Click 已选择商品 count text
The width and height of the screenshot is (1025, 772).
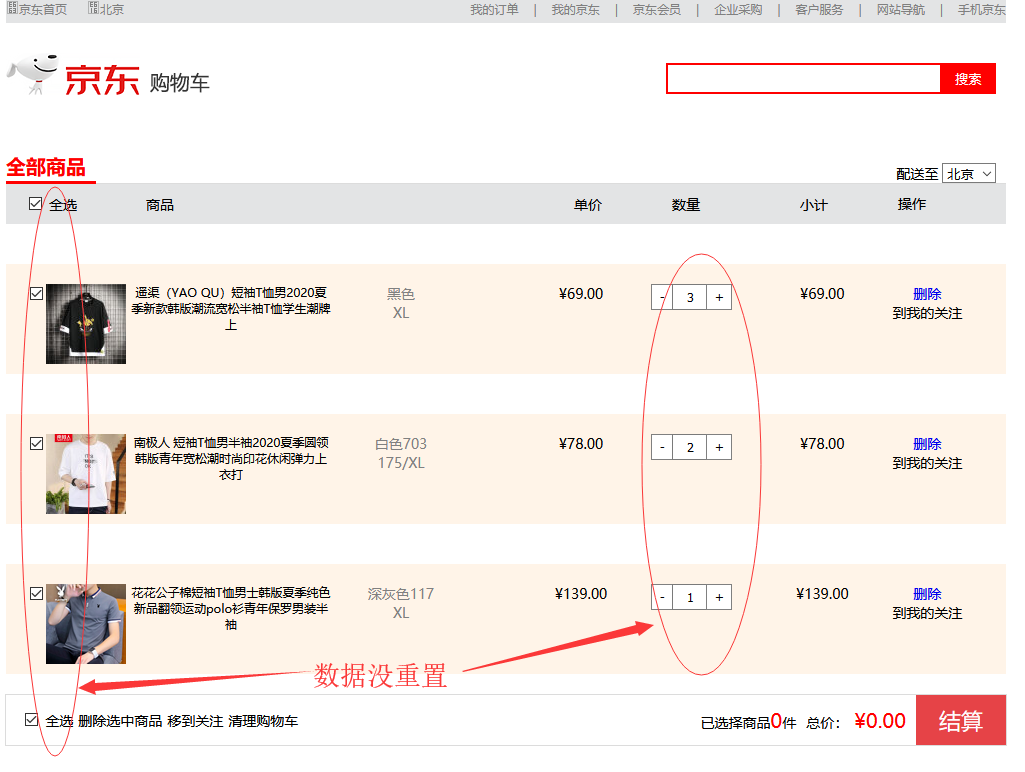coord(748,722)
